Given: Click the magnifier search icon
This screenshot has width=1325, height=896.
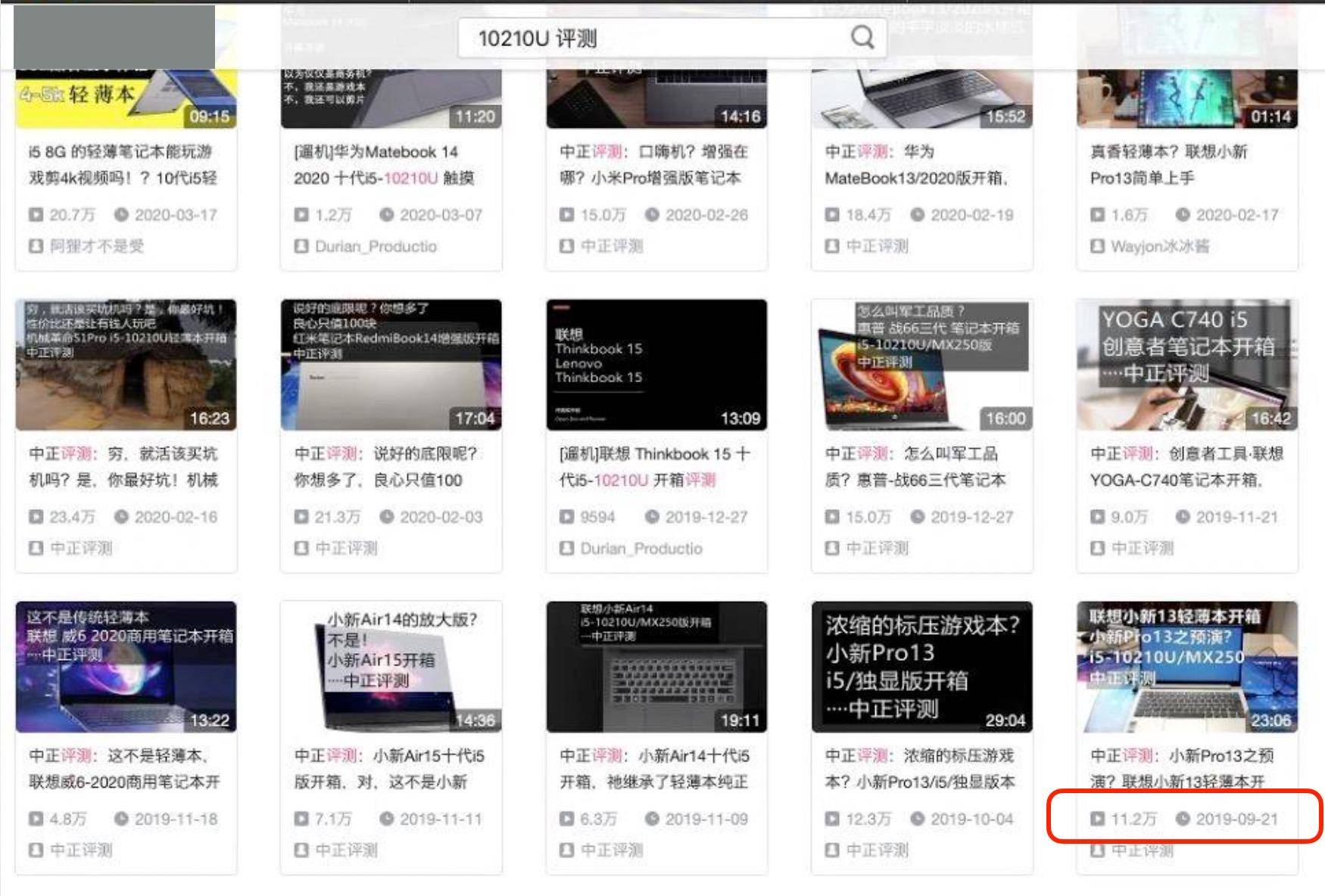Looking at the screenshot, I should 862,37.
